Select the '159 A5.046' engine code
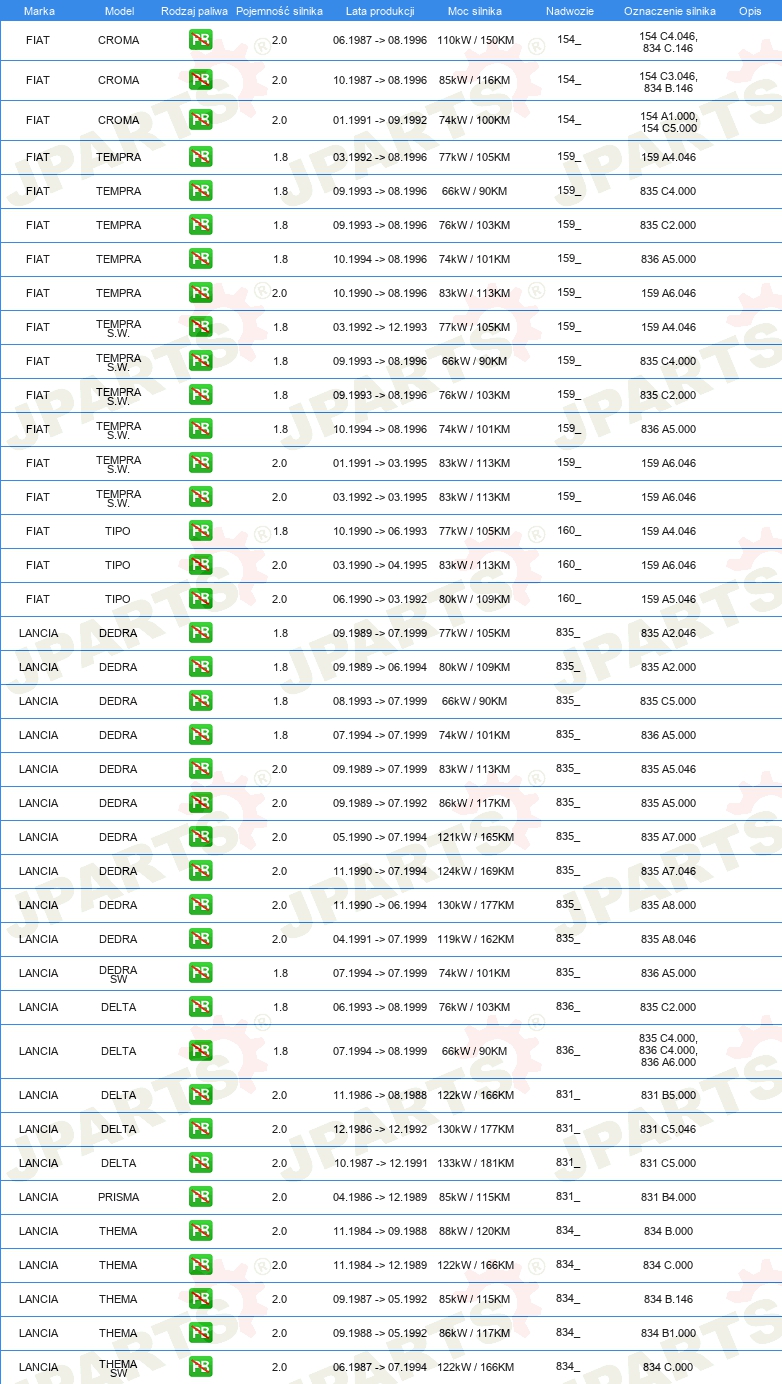 668,599
